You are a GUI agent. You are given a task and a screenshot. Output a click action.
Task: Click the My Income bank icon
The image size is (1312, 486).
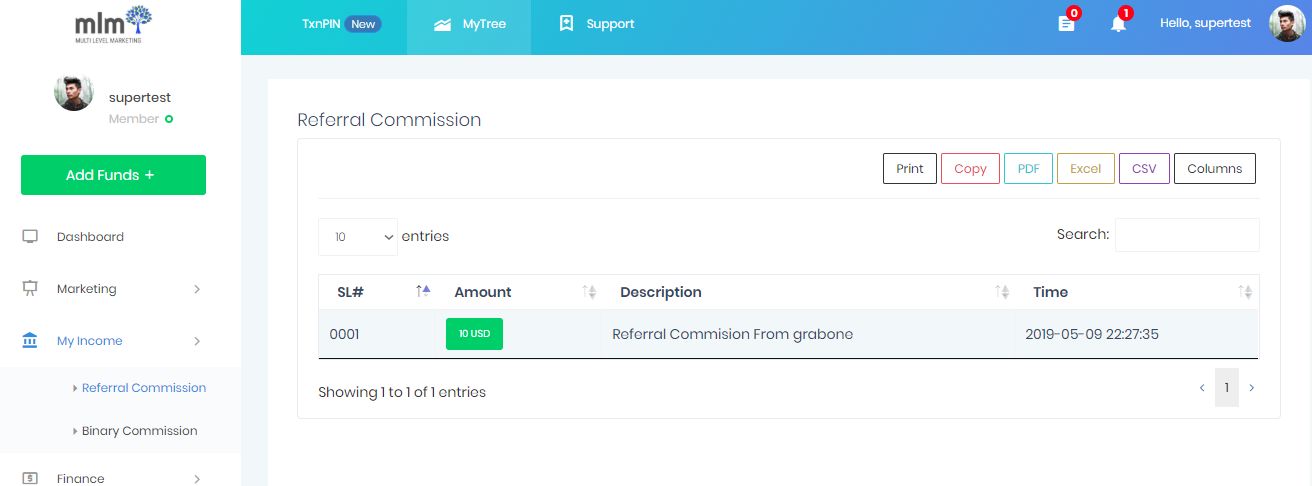[30, 341]
